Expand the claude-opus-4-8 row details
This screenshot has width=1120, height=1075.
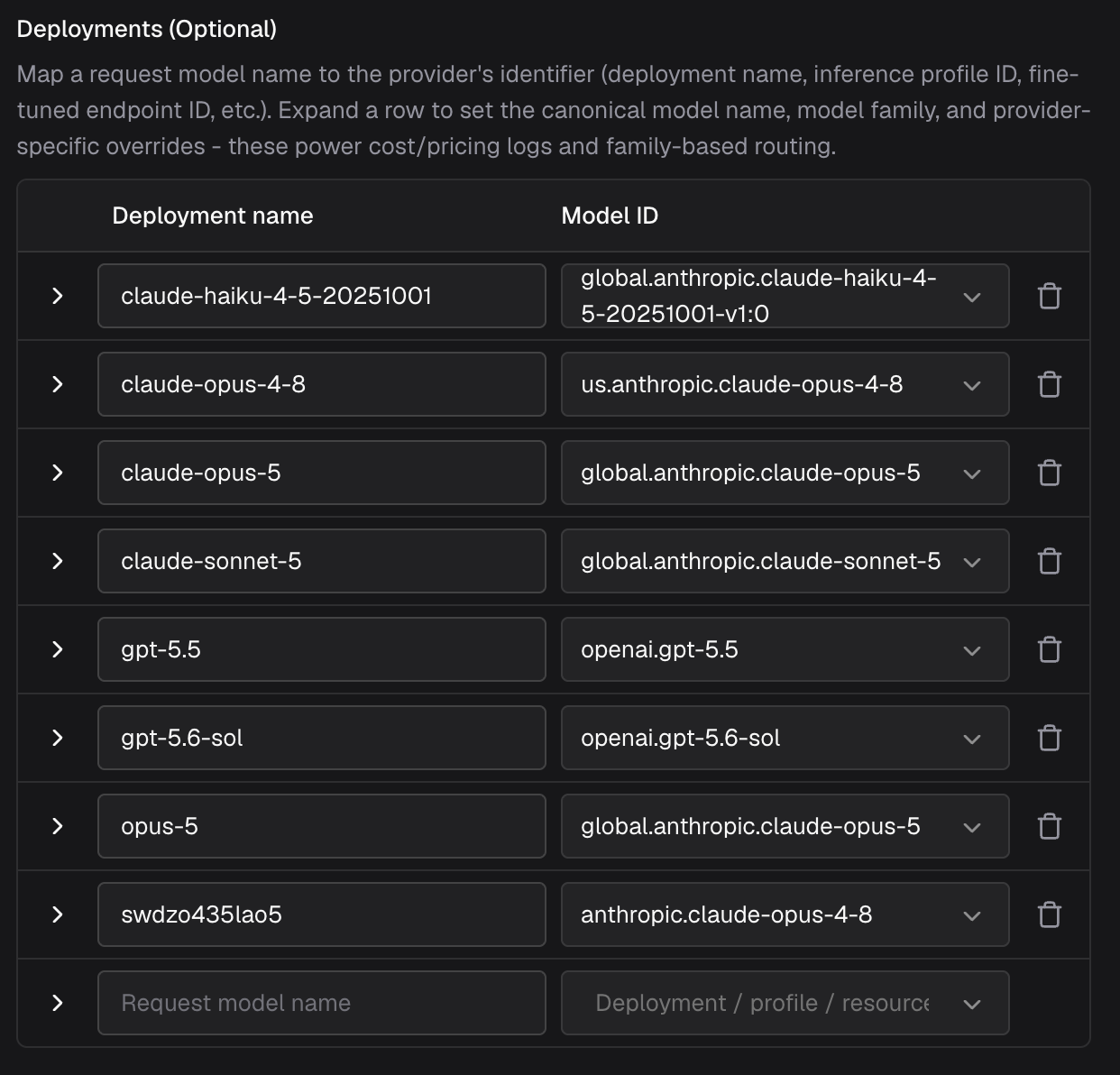coord(58,384)
